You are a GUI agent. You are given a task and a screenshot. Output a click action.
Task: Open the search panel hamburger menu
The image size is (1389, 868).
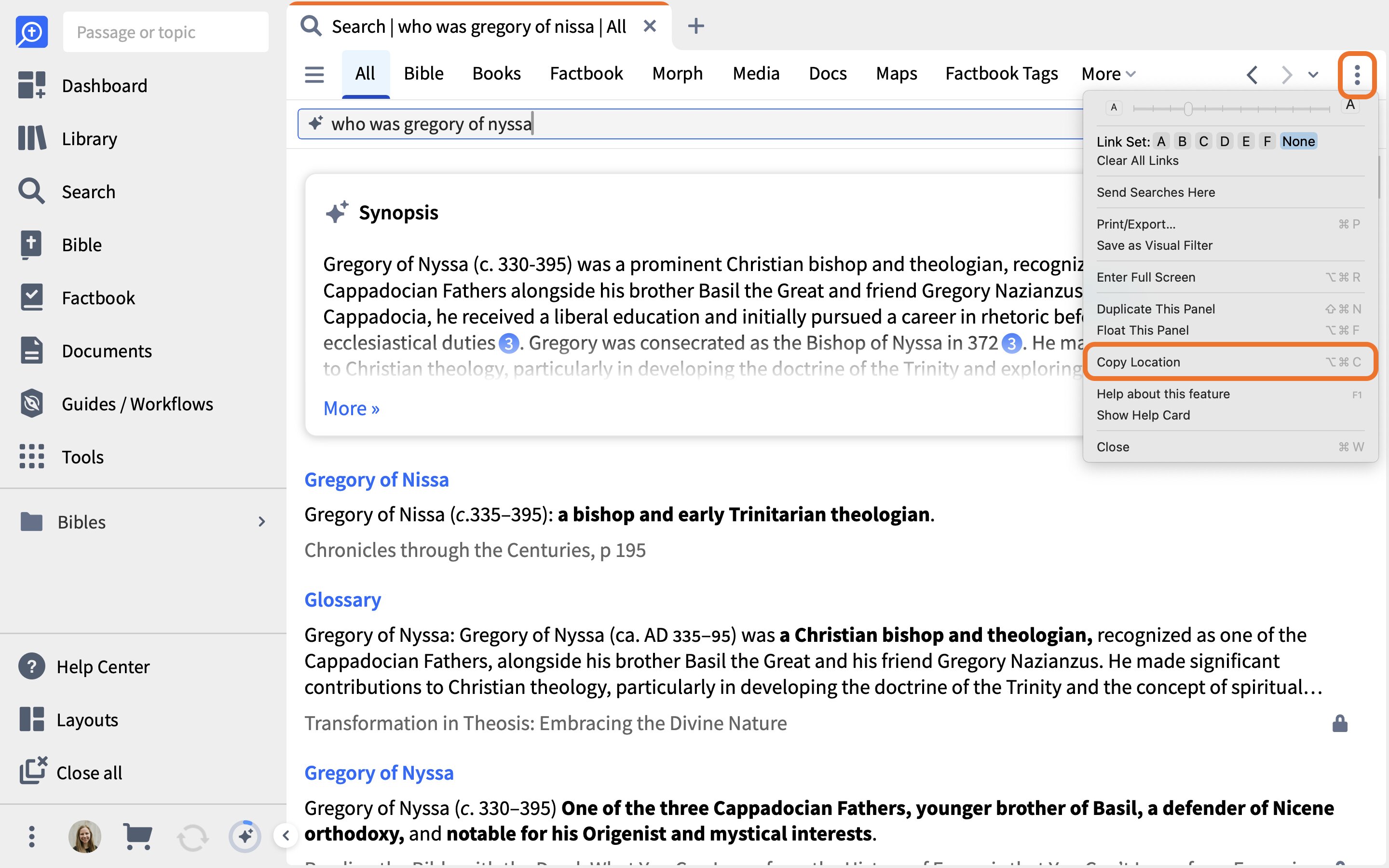(314, 74)
